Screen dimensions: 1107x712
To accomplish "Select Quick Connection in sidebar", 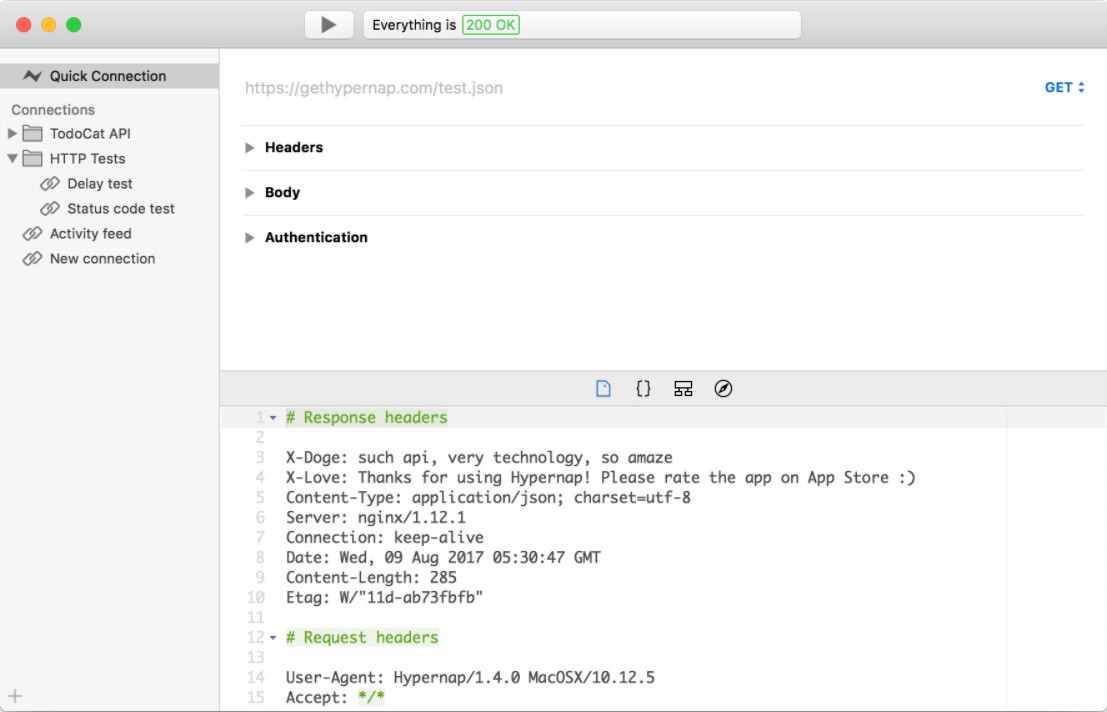I will [x=109, y=76].
